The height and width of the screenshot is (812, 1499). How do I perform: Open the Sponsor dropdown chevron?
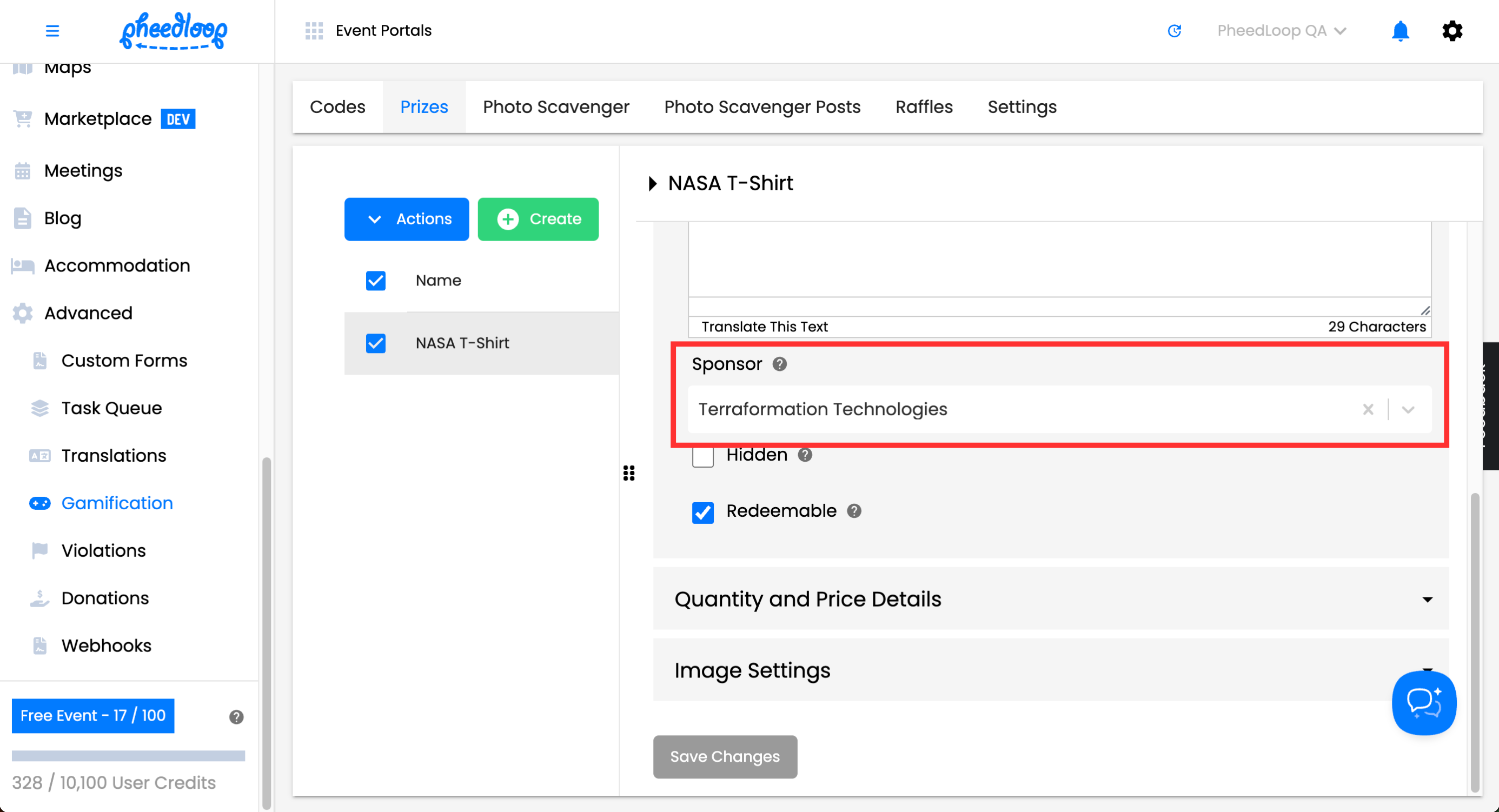coord(1408,409)
